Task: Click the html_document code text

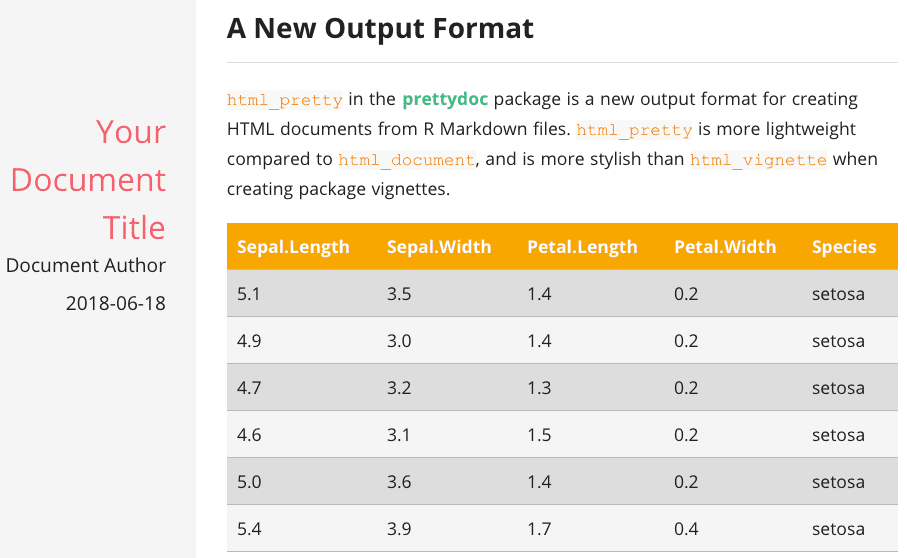Action: [x=406, y=160]
